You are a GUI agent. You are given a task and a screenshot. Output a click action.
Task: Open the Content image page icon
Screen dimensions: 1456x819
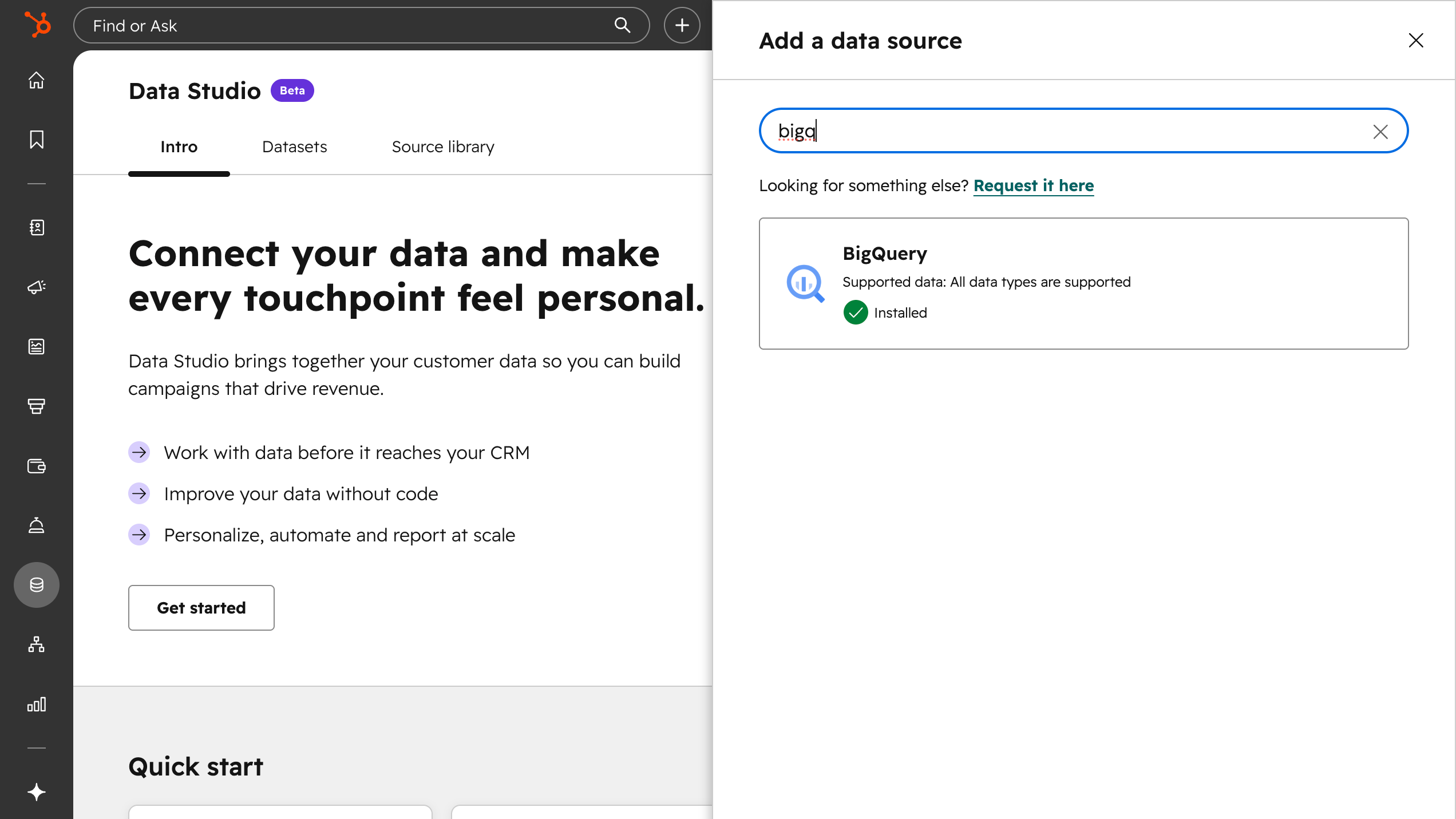37,347
